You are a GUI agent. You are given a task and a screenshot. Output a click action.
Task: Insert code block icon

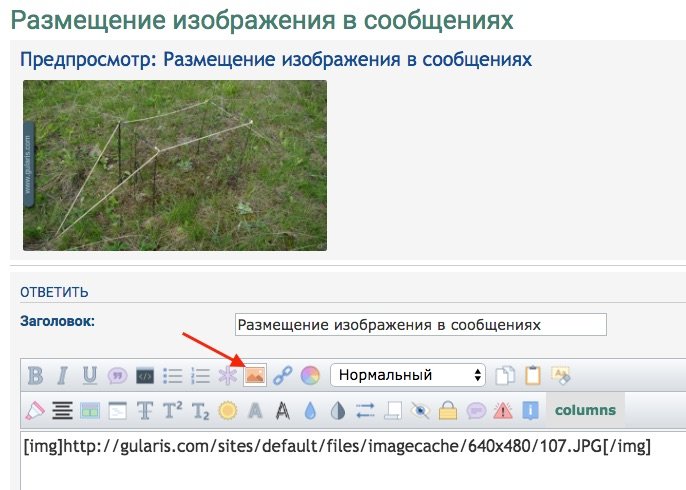click(144, 376)
